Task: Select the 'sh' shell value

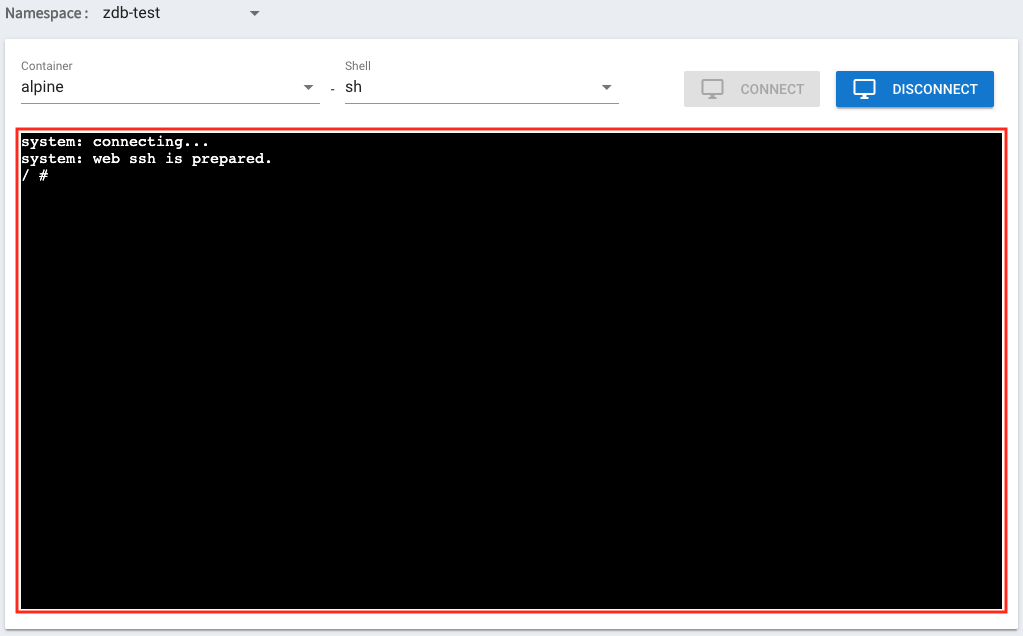Action: point(354,87)
